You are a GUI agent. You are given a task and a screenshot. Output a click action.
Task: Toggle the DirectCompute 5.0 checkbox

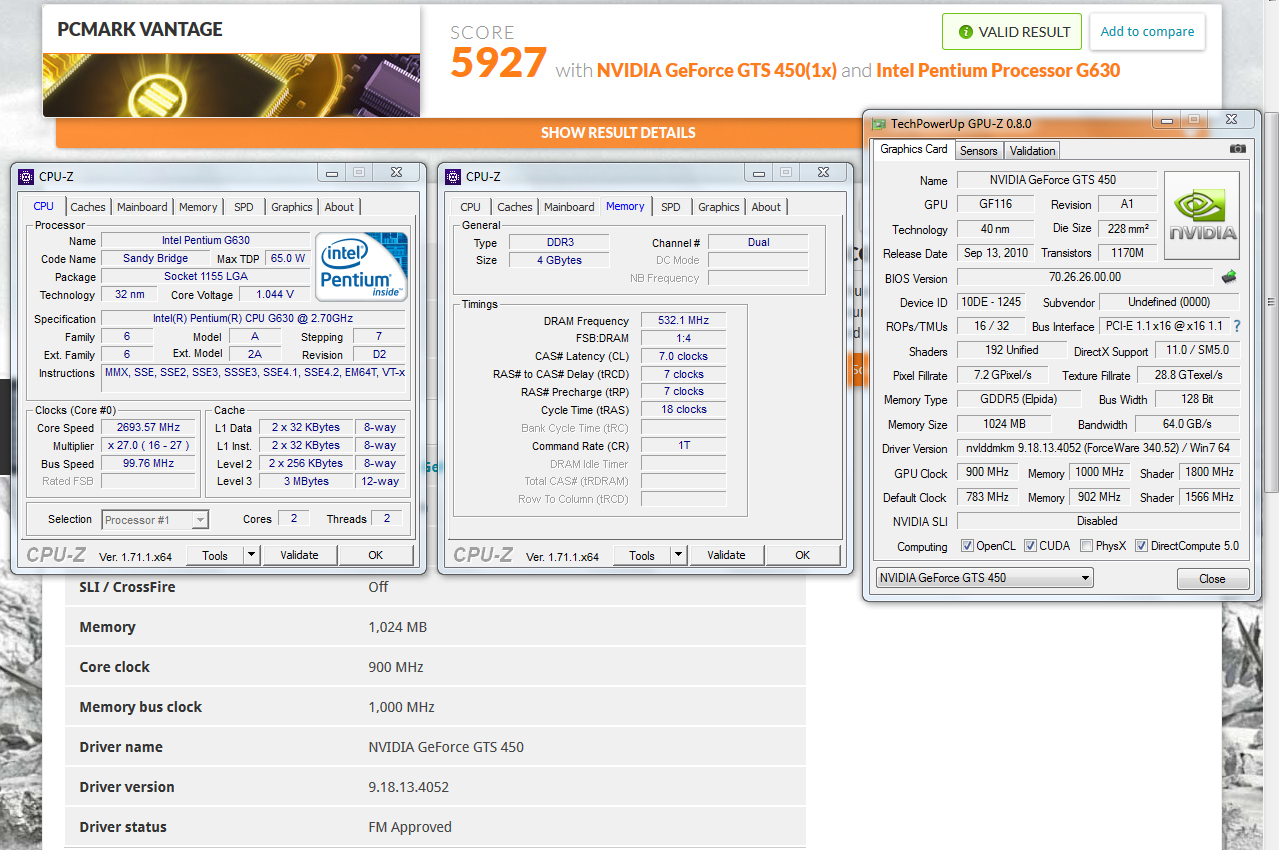[x=1140, y=546]
